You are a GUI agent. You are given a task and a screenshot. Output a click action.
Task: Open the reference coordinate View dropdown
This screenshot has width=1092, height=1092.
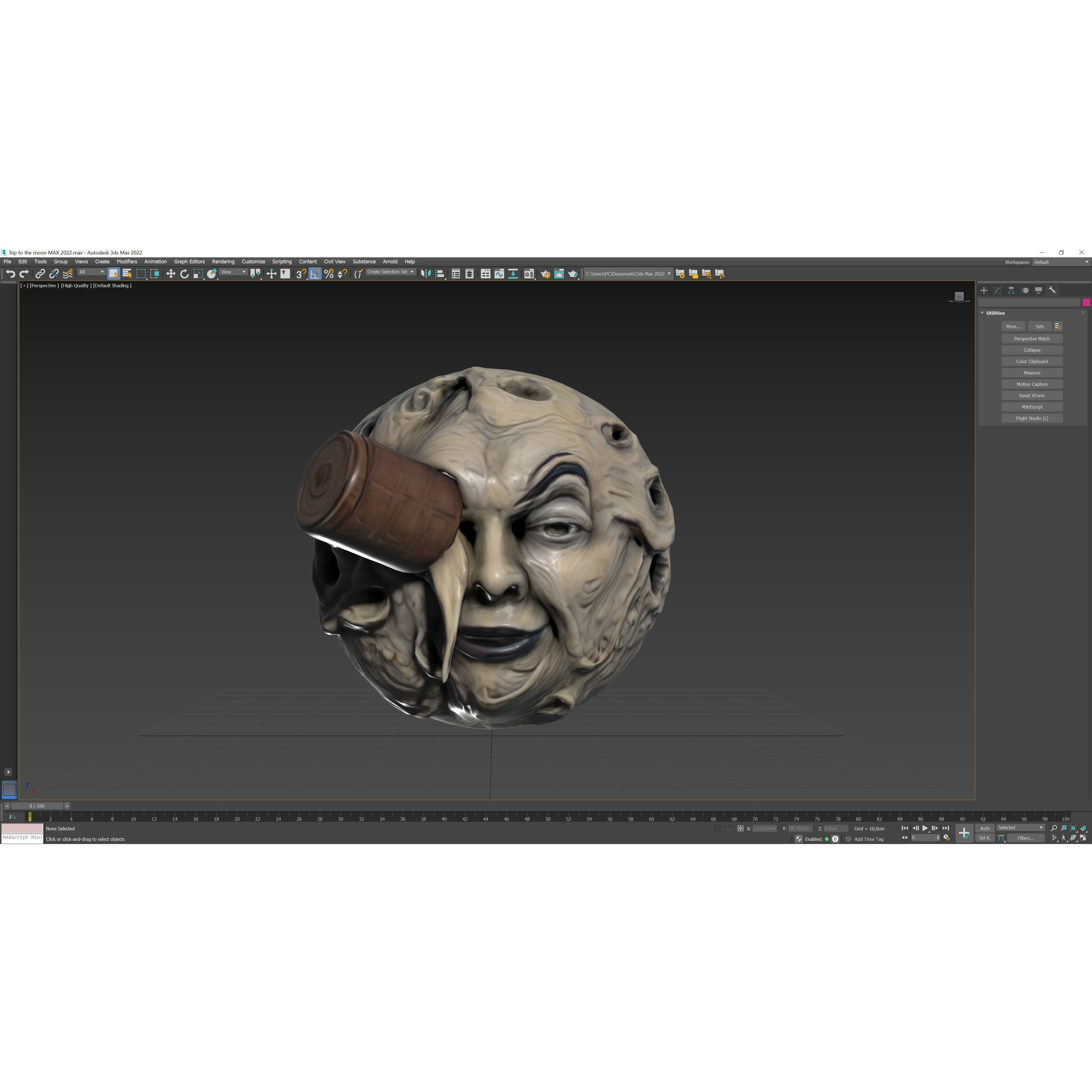point(233,272)
